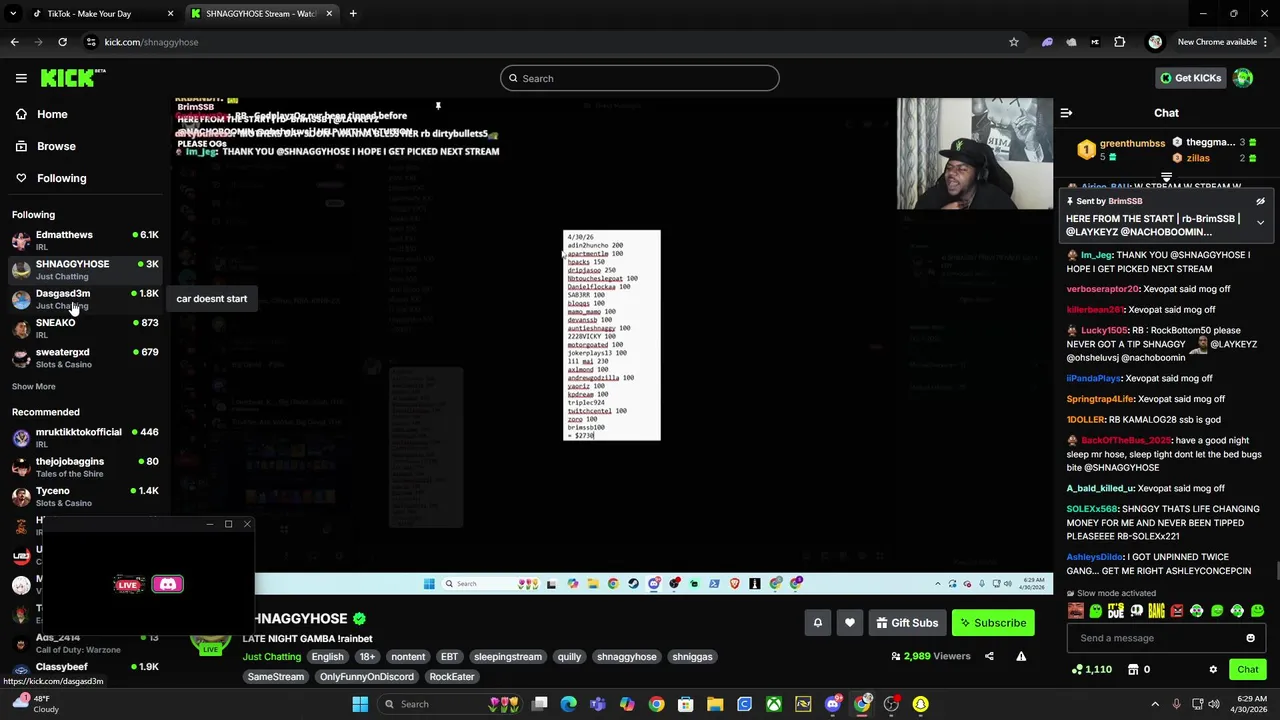Viewport: 1280px width, 720px height.
Task: Open Xbox app from taskbar
Action: (774, 704)
